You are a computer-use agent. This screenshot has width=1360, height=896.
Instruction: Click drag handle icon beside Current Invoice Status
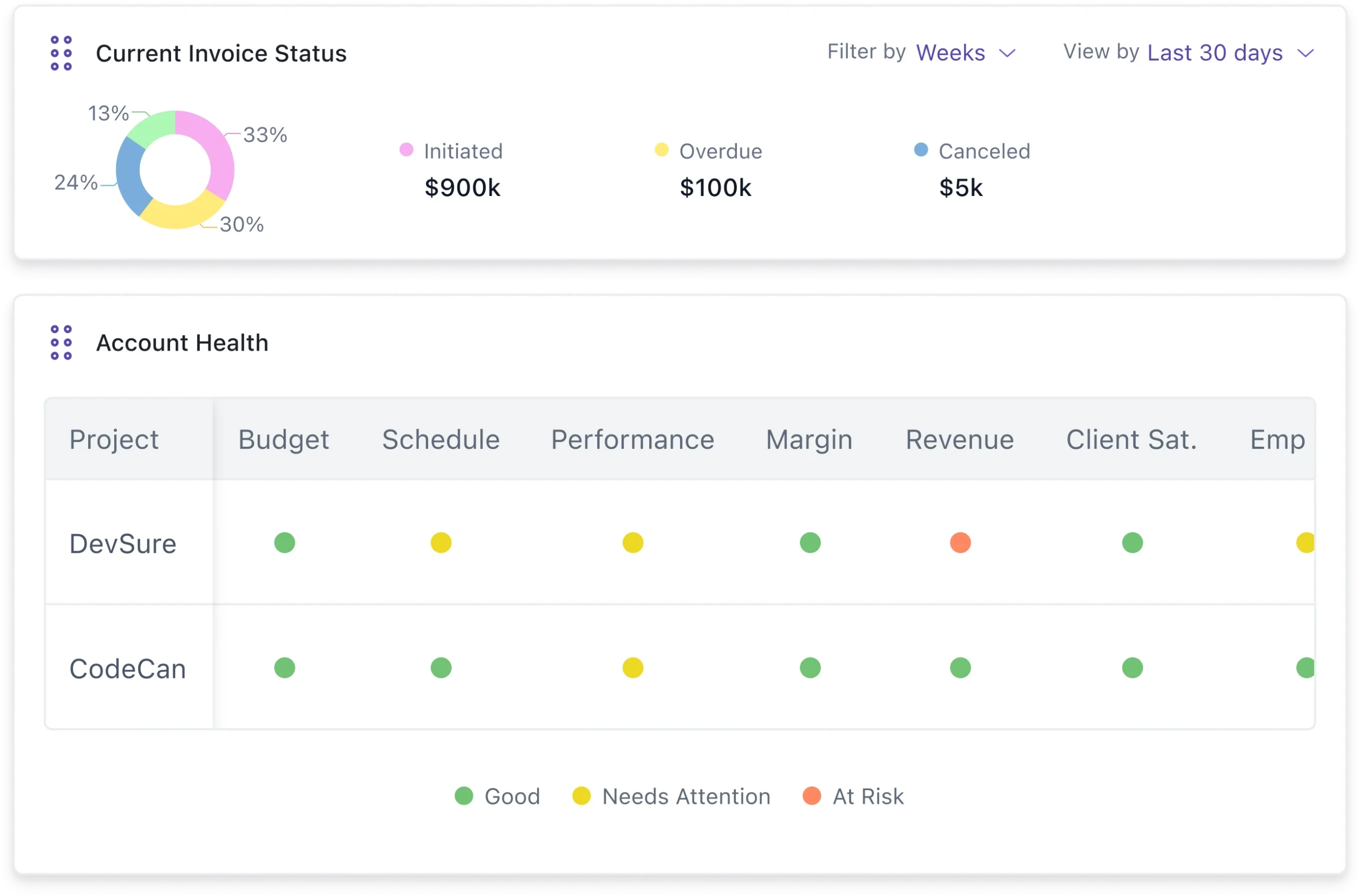[x=61, y=53]
